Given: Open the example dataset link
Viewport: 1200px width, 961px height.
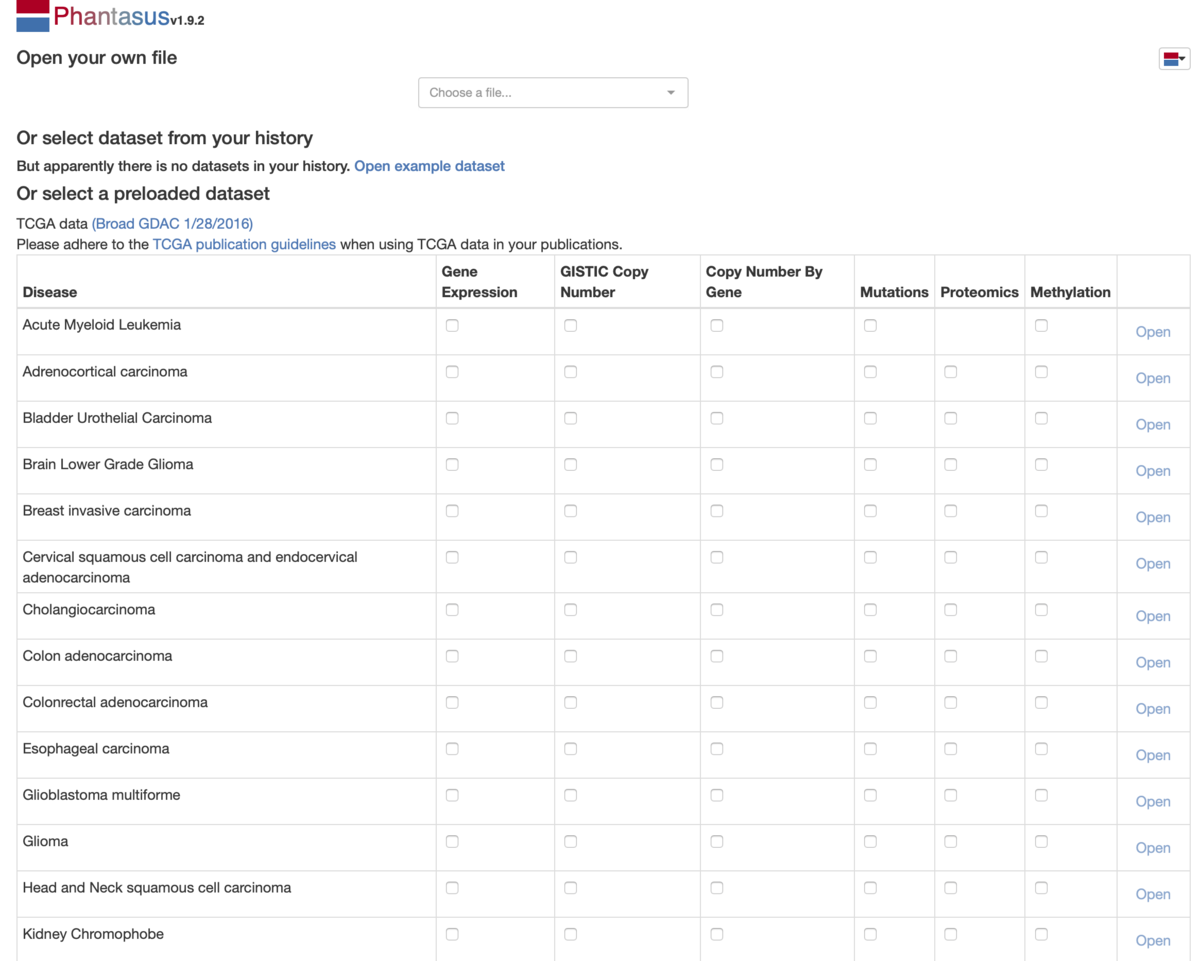Looking at the screenshot, I should click(429, 166).
